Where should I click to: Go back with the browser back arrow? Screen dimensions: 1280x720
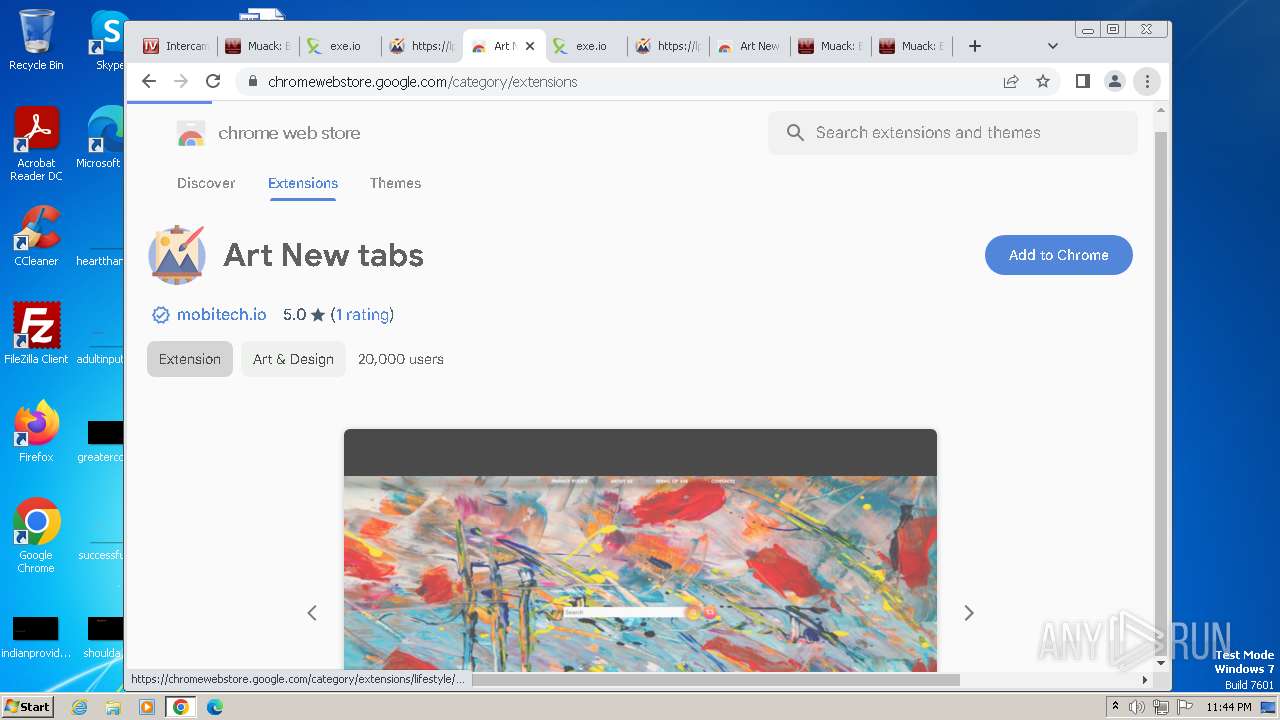pyautogui.click(x=149, y=81)
